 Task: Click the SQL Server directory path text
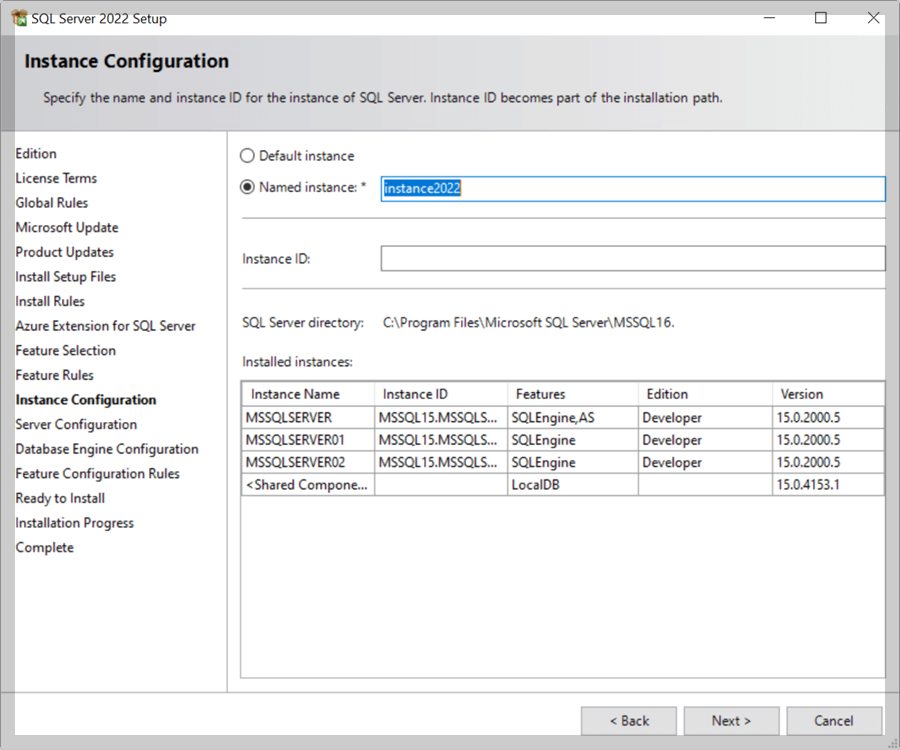coord(529,322)
